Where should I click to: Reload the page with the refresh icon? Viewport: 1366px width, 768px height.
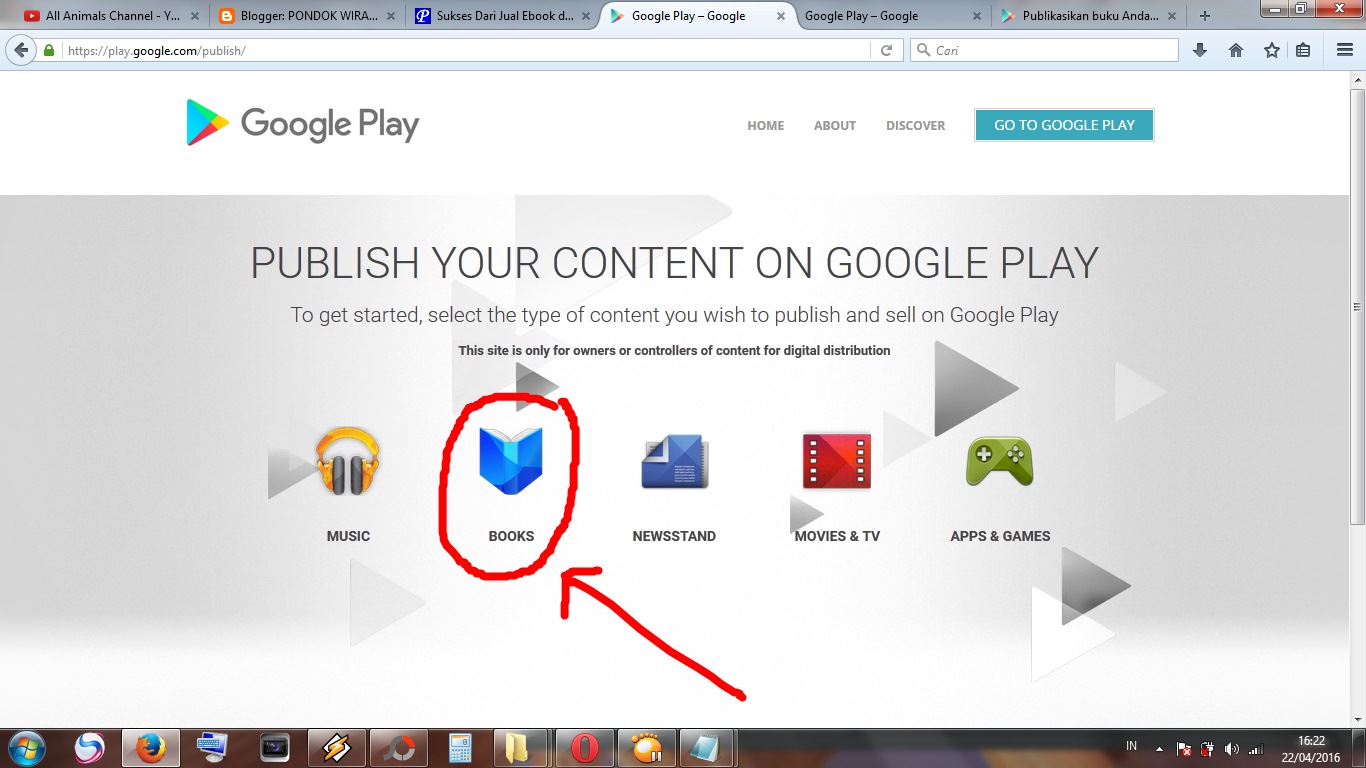(886, 50)
